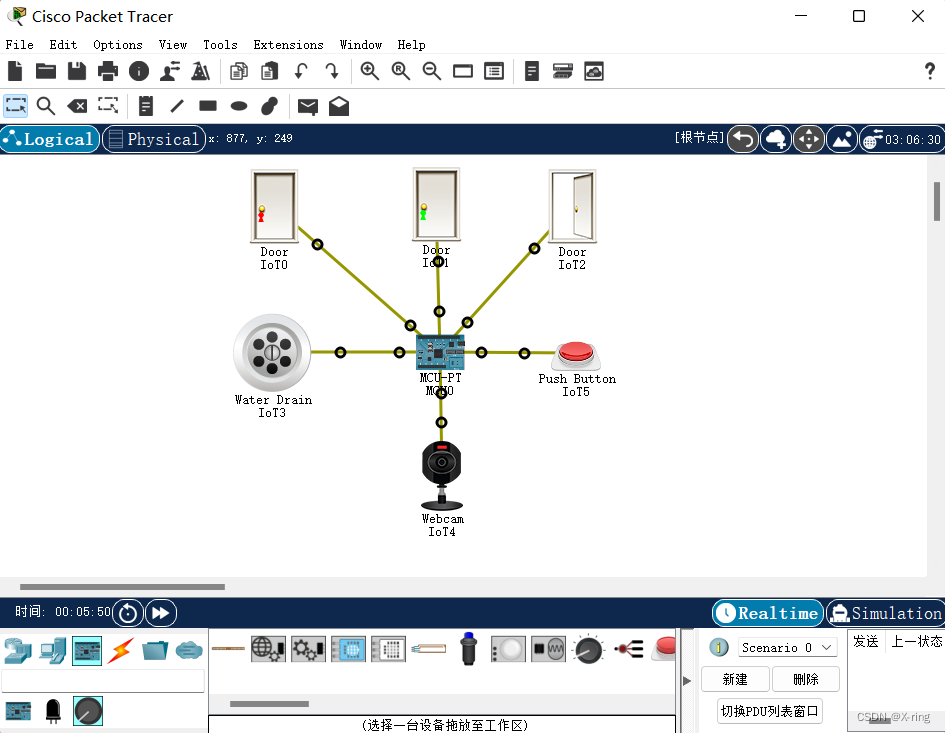The image size is (945, 733).
Task: Click the 删除 scenario button
Action: pos(806,679)
